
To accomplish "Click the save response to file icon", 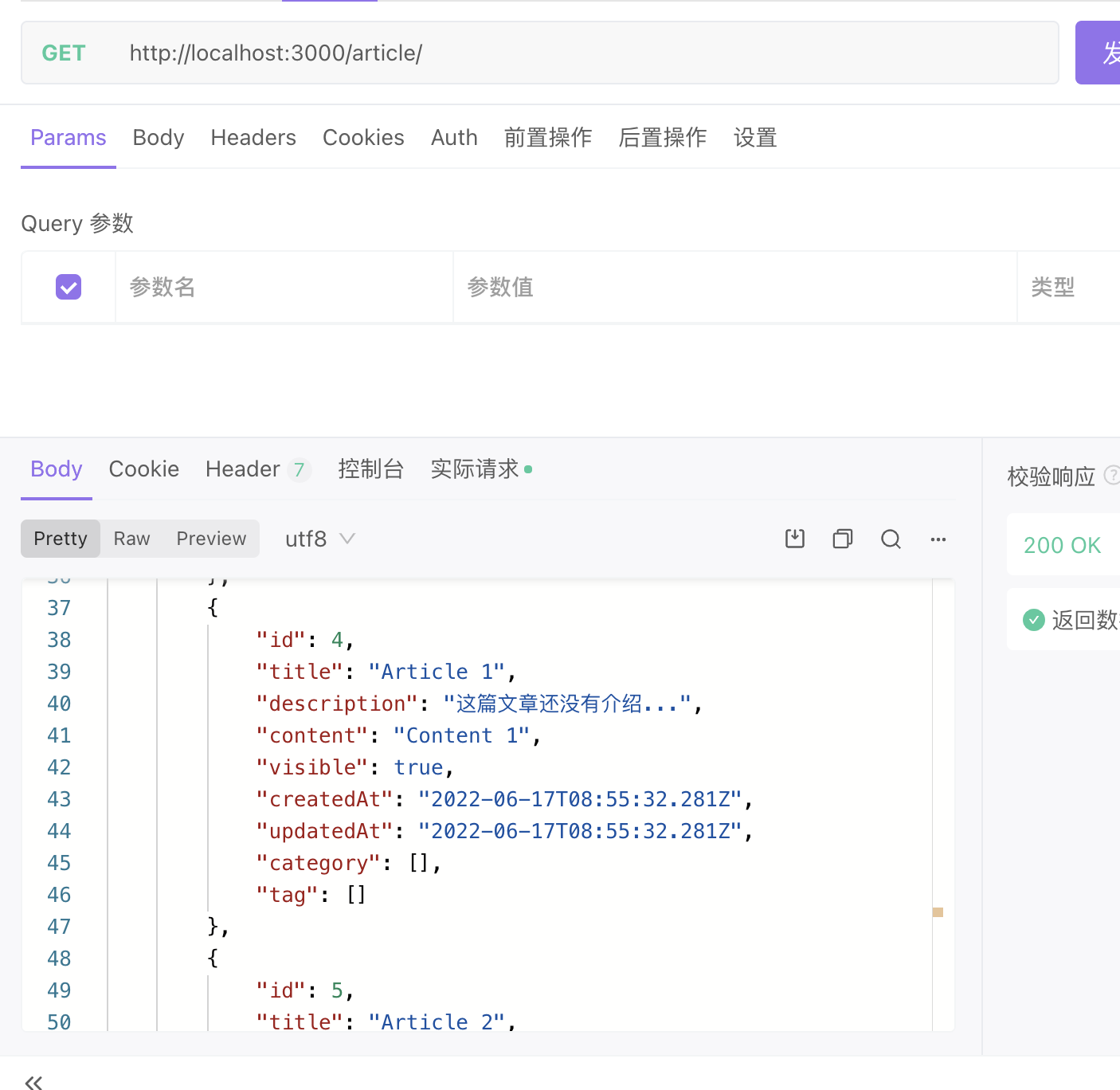I will tap(794, 539).
